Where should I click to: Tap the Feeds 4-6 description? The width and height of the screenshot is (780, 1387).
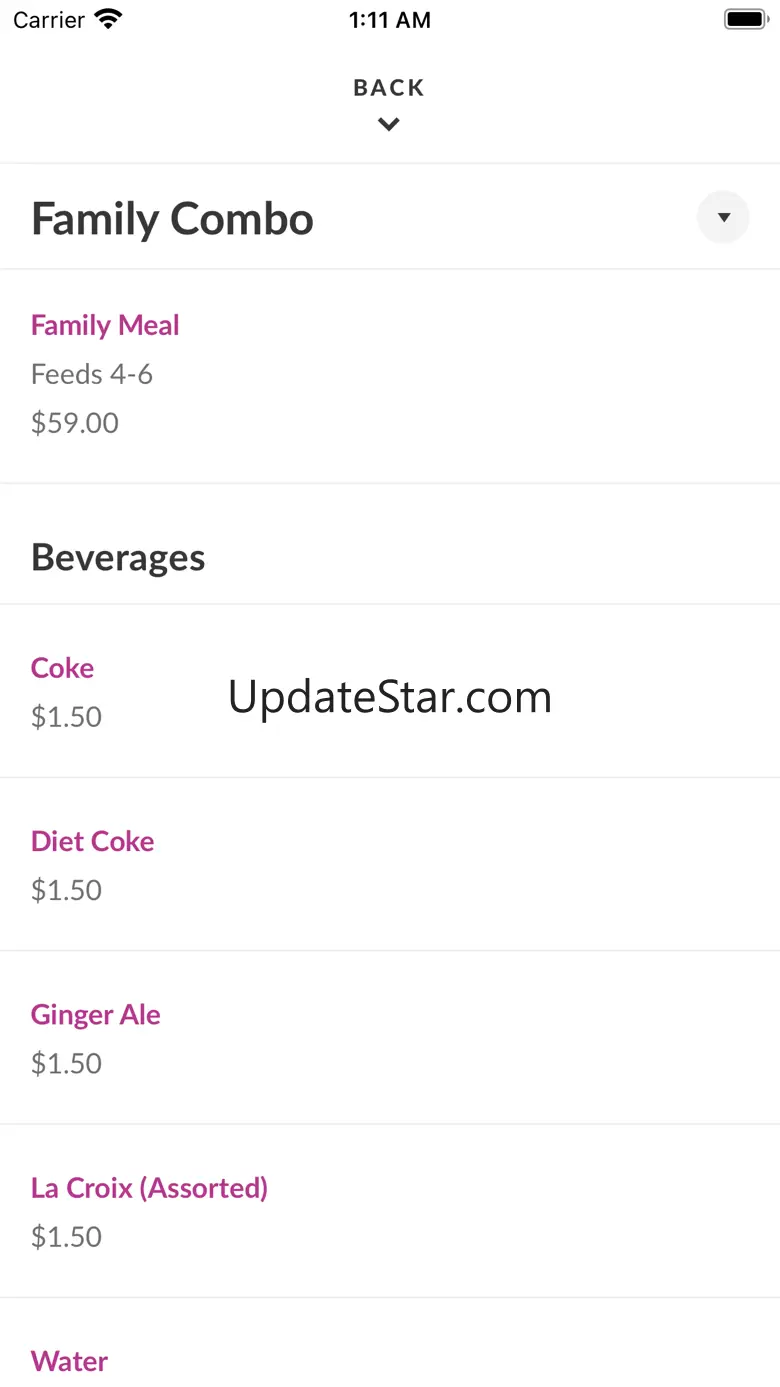pyautogui.click(x=92, y=374)
